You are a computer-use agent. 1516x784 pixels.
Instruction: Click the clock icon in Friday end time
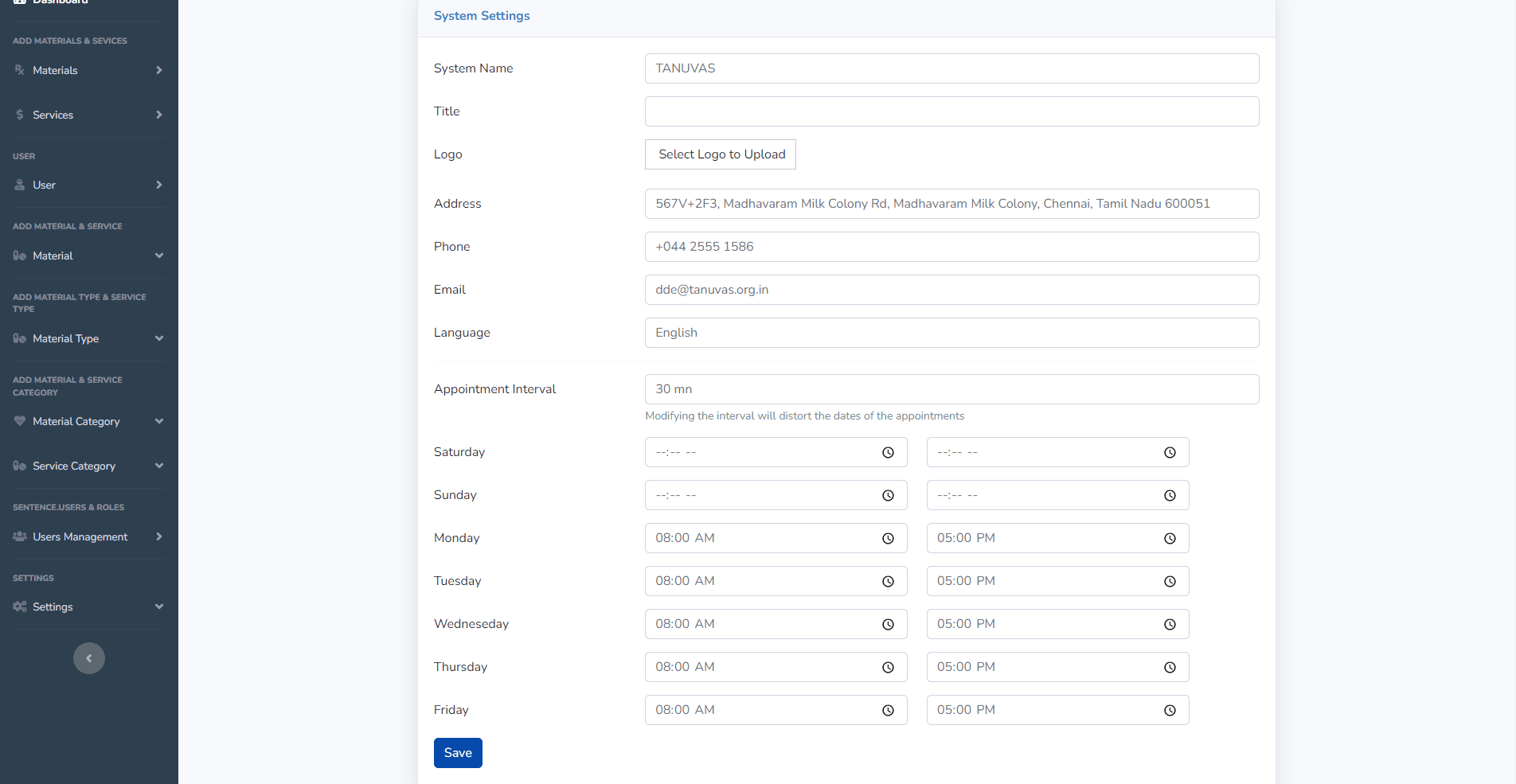[x=1170, y=711]
